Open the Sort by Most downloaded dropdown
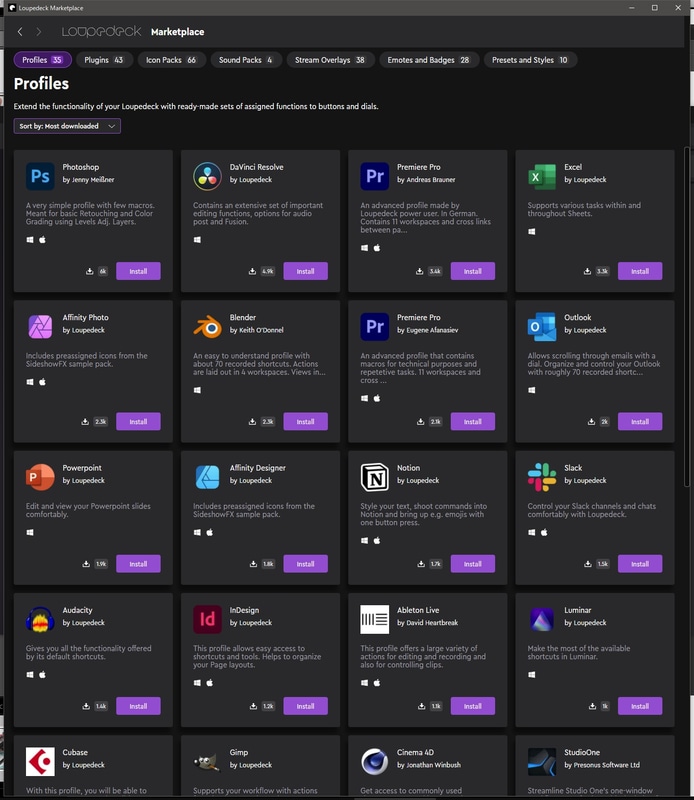Image resolution: width=694 pixels, height=800 pixels. [x=68, y=126]
